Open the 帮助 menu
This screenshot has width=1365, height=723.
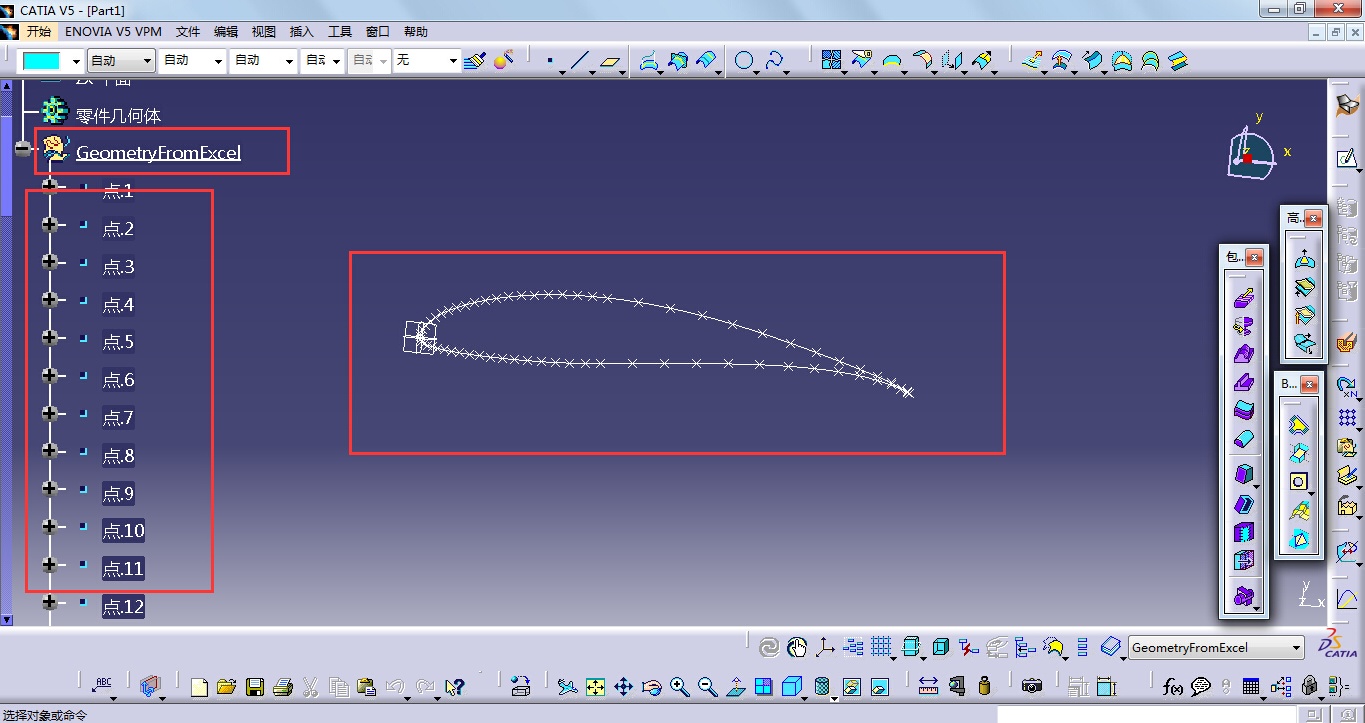coord(416,32)
